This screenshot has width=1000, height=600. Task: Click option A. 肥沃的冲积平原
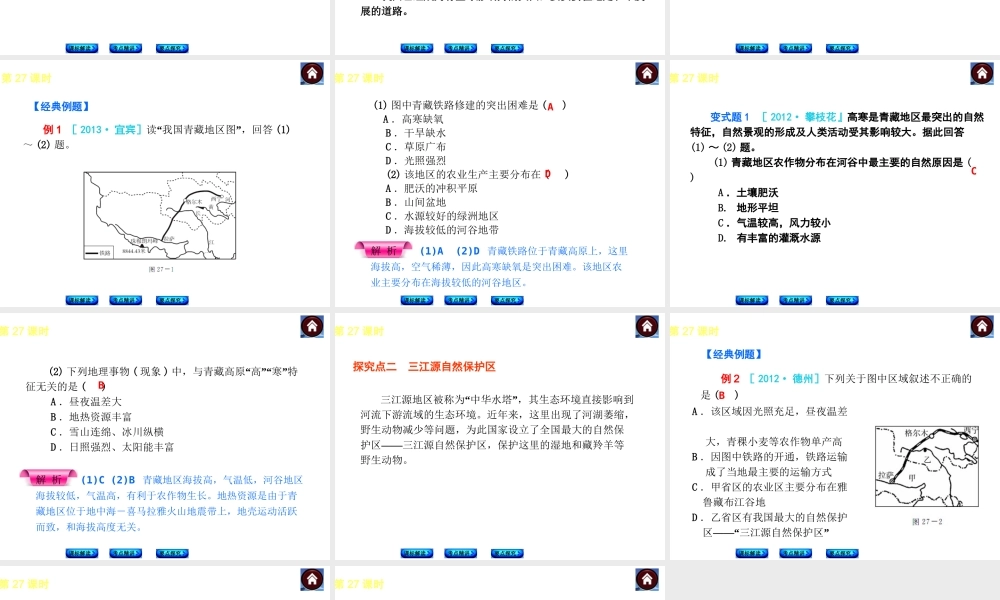tap(431, 188)
